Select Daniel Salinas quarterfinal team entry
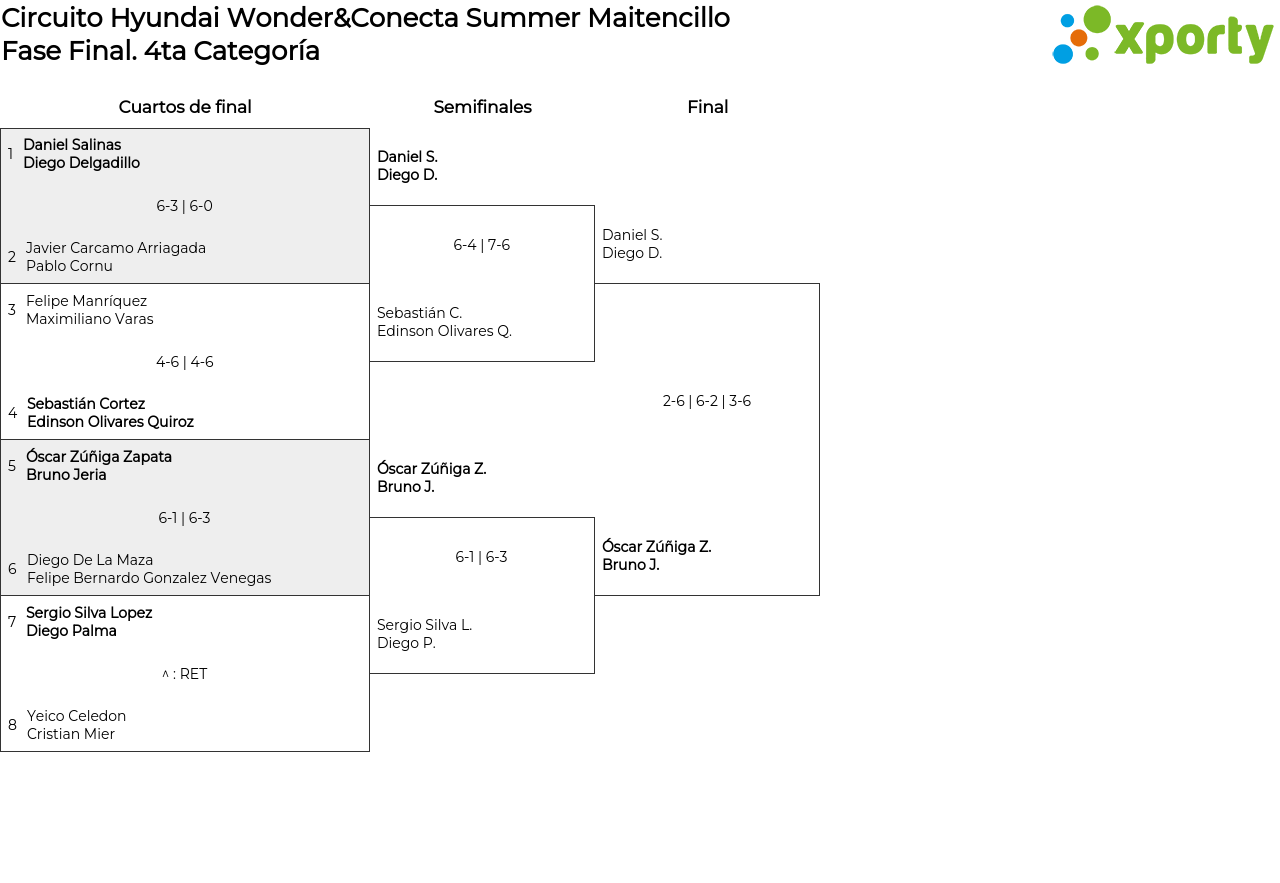1280x883 pixels. click(81, 154)
